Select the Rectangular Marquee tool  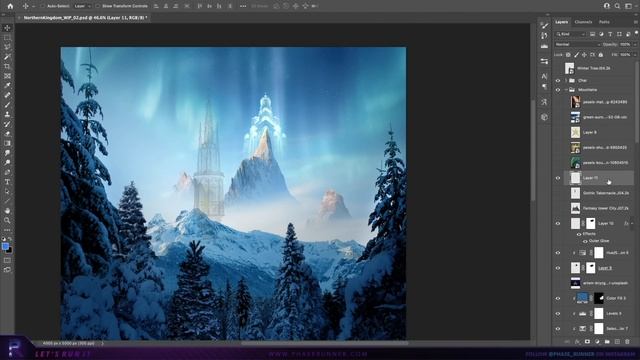pyautogui.click(x=7, y=38)
